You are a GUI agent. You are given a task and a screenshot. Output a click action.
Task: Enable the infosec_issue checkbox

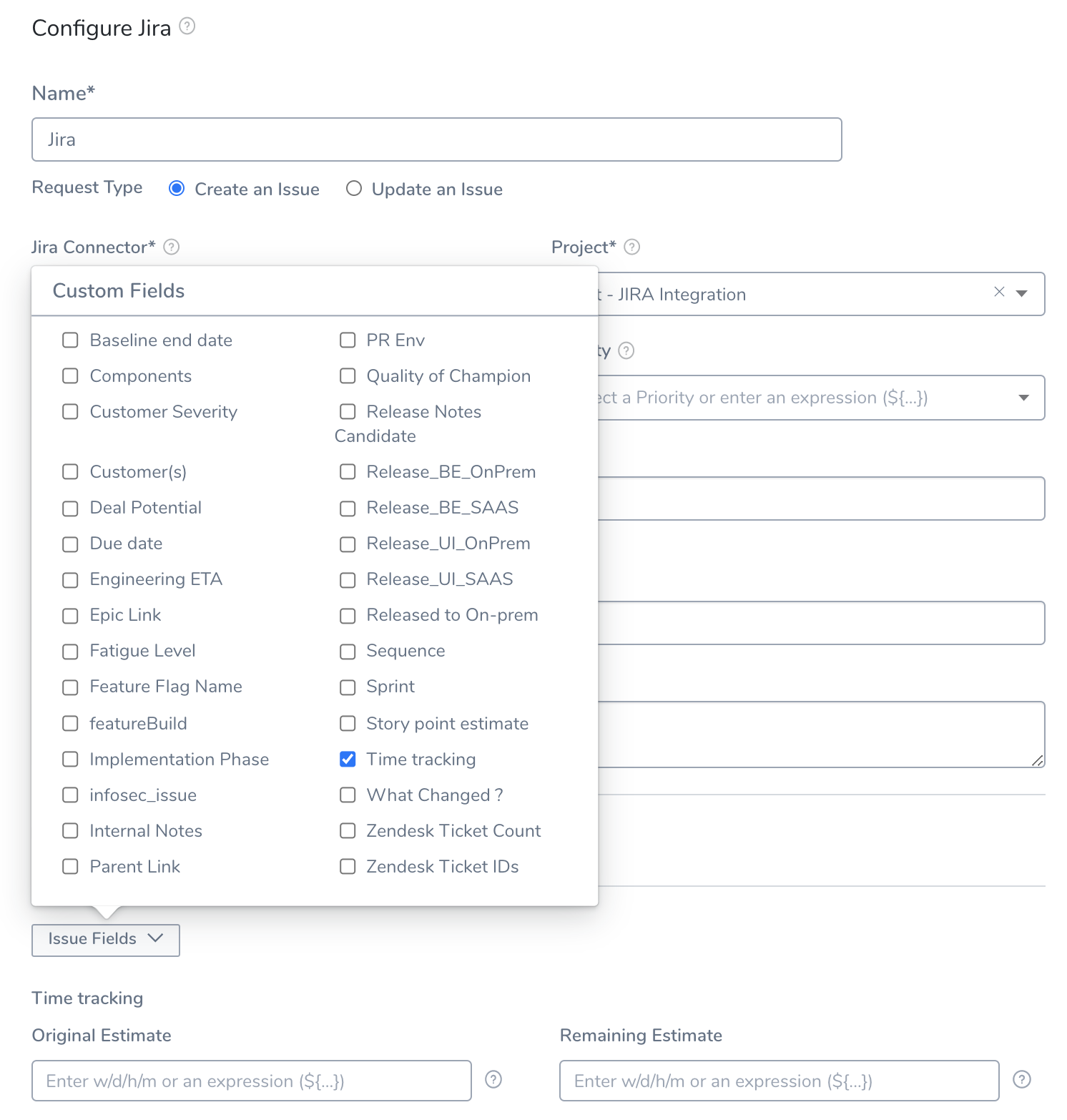click(70, 795)
